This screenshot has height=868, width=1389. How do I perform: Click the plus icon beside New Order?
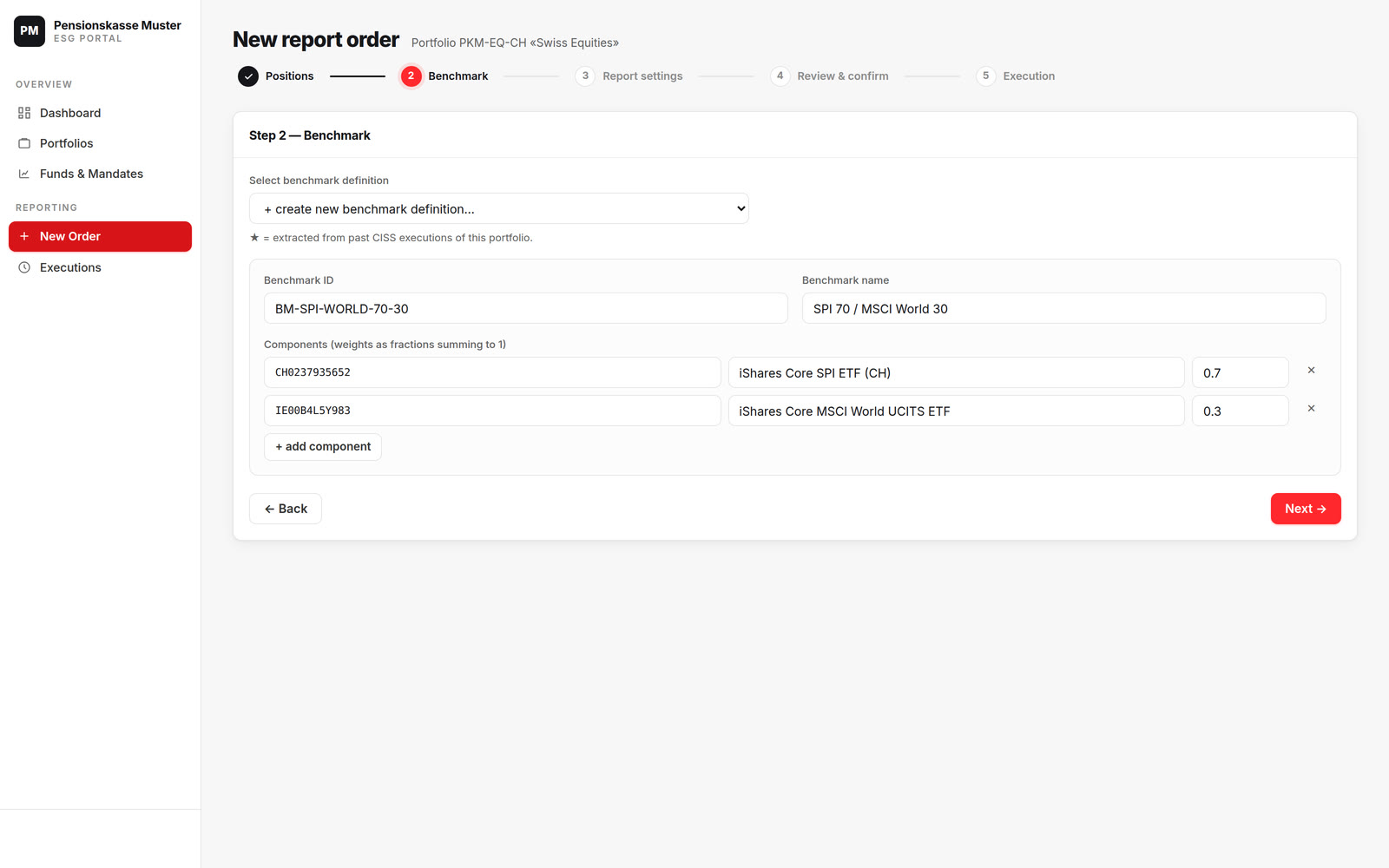[x=24, y=236]
